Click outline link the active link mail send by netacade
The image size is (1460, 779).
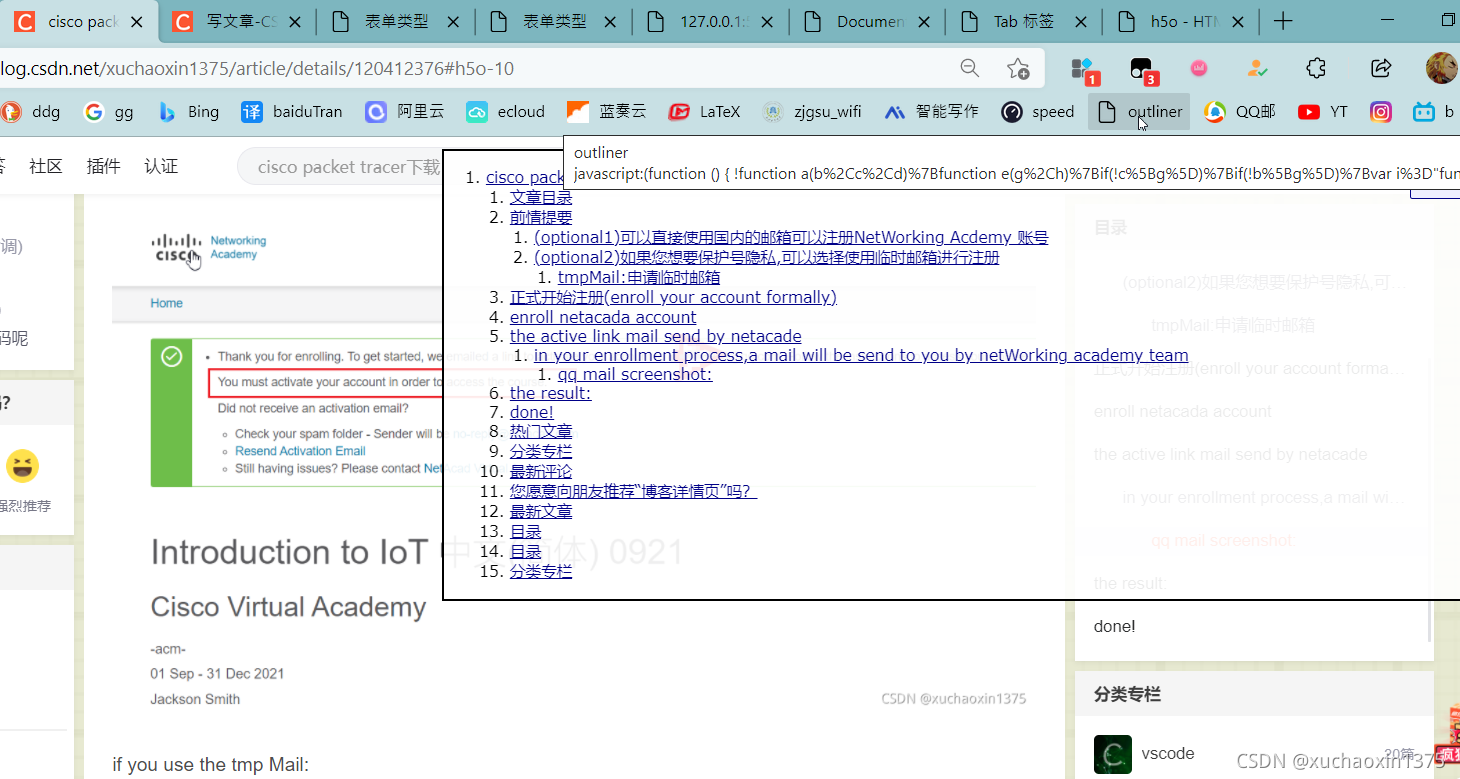click(x=656, y=336)
